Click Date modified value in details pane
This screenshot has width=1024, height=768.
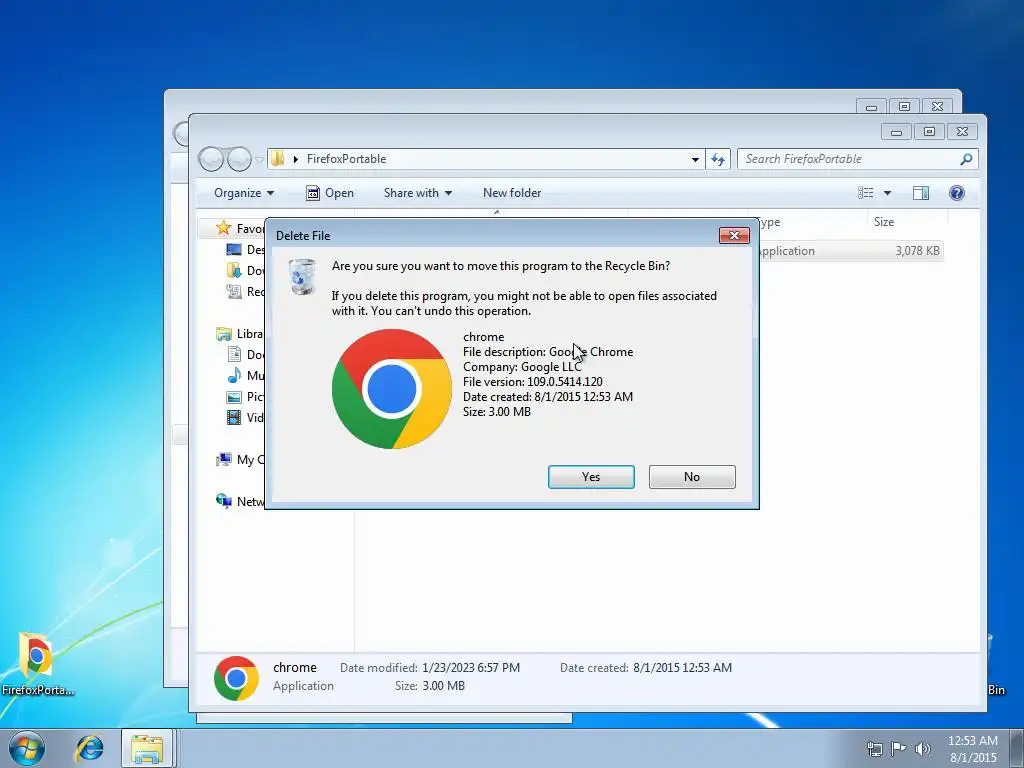[471, 667]
